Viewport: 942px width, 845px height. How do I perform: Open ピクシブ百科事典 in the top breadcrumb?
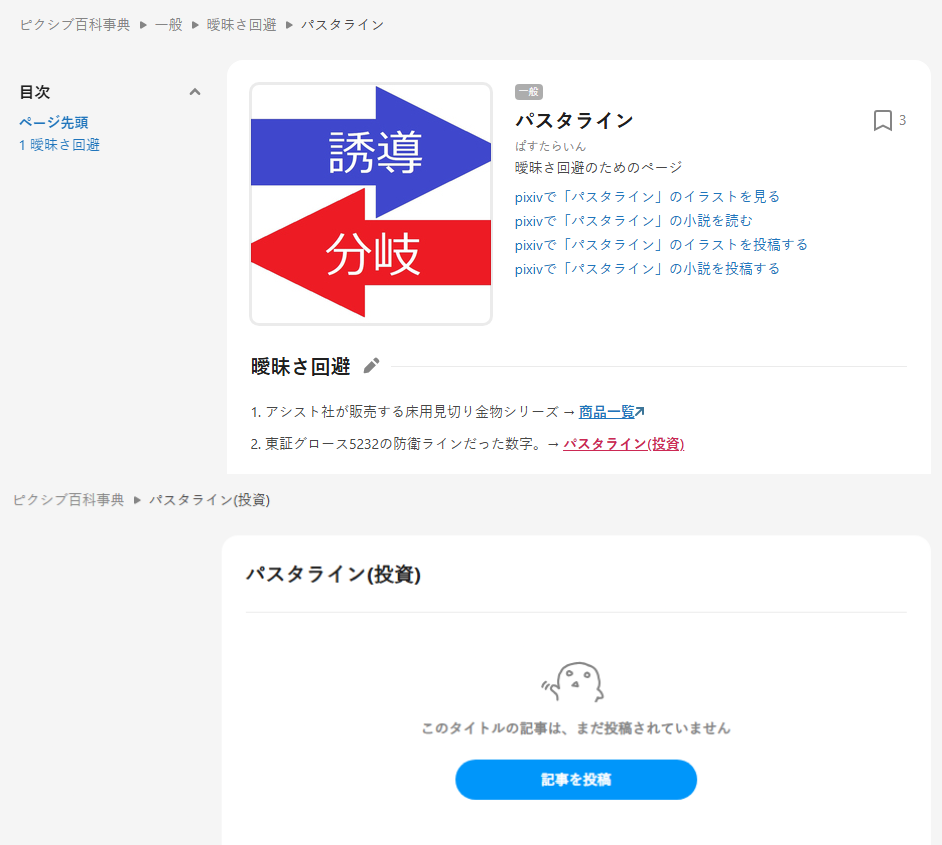75,24
